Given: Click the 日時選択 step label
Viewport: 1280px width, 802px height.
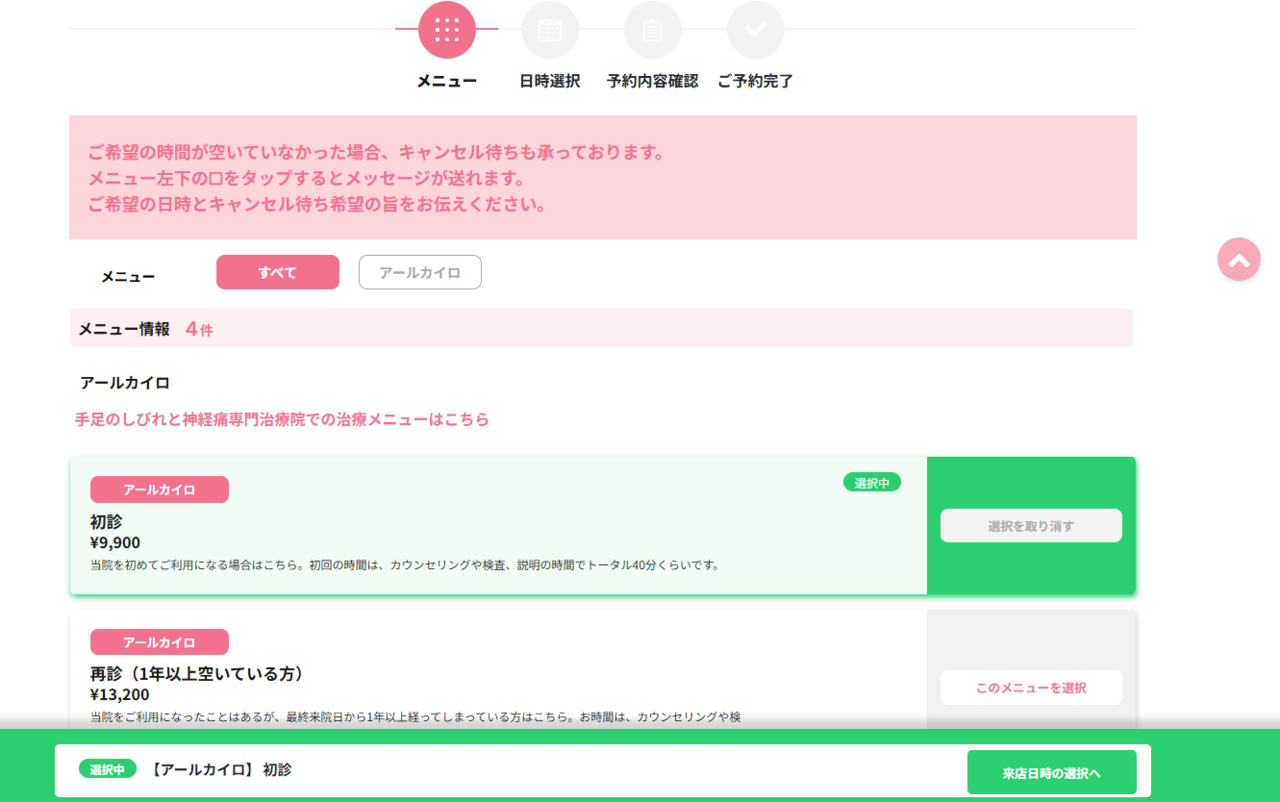Looking at the screenshot, I should tap(549, 81).
